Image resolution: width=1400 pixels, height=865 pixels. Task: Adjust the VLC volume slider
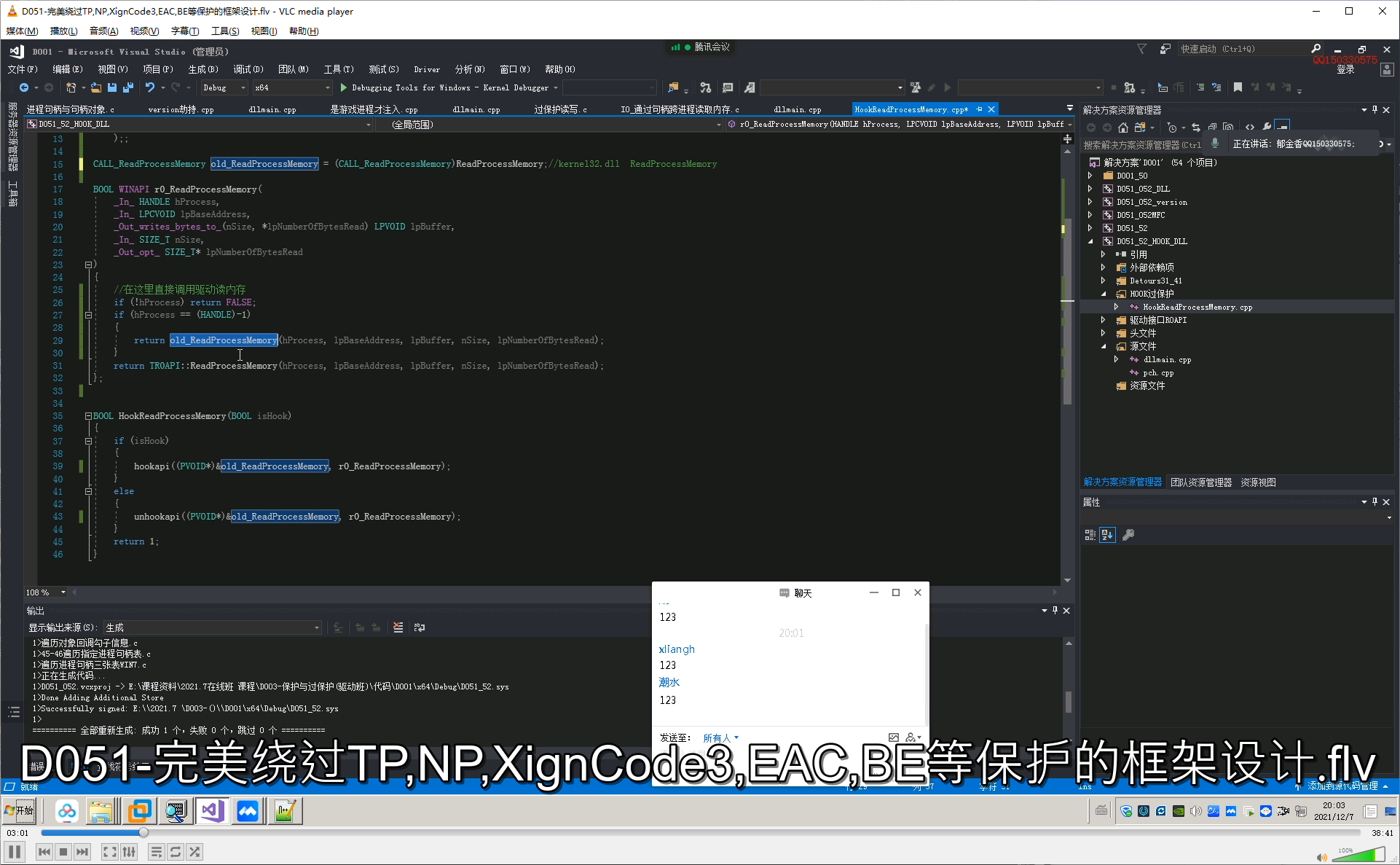pyautogui.click(x=1359, y=854)
